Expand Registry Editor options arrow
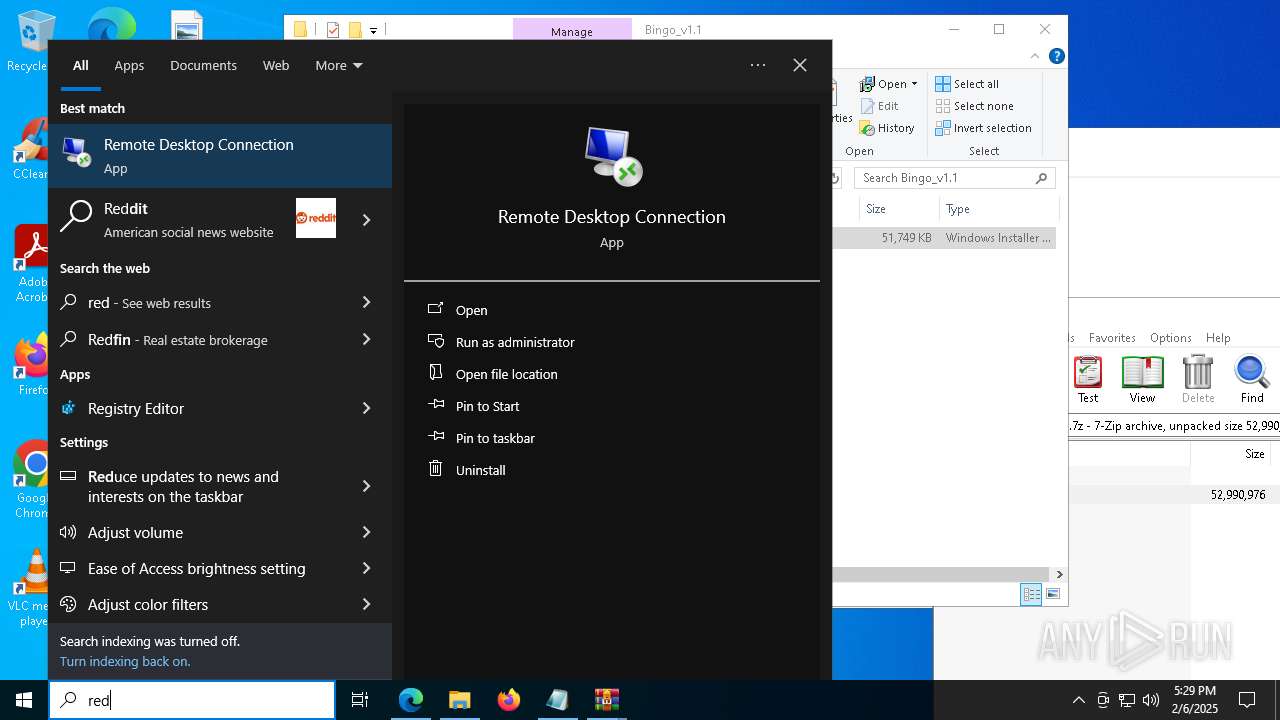Image resolution: width=1280 pixels, height=720 pixels. click(x=366, y=408)
